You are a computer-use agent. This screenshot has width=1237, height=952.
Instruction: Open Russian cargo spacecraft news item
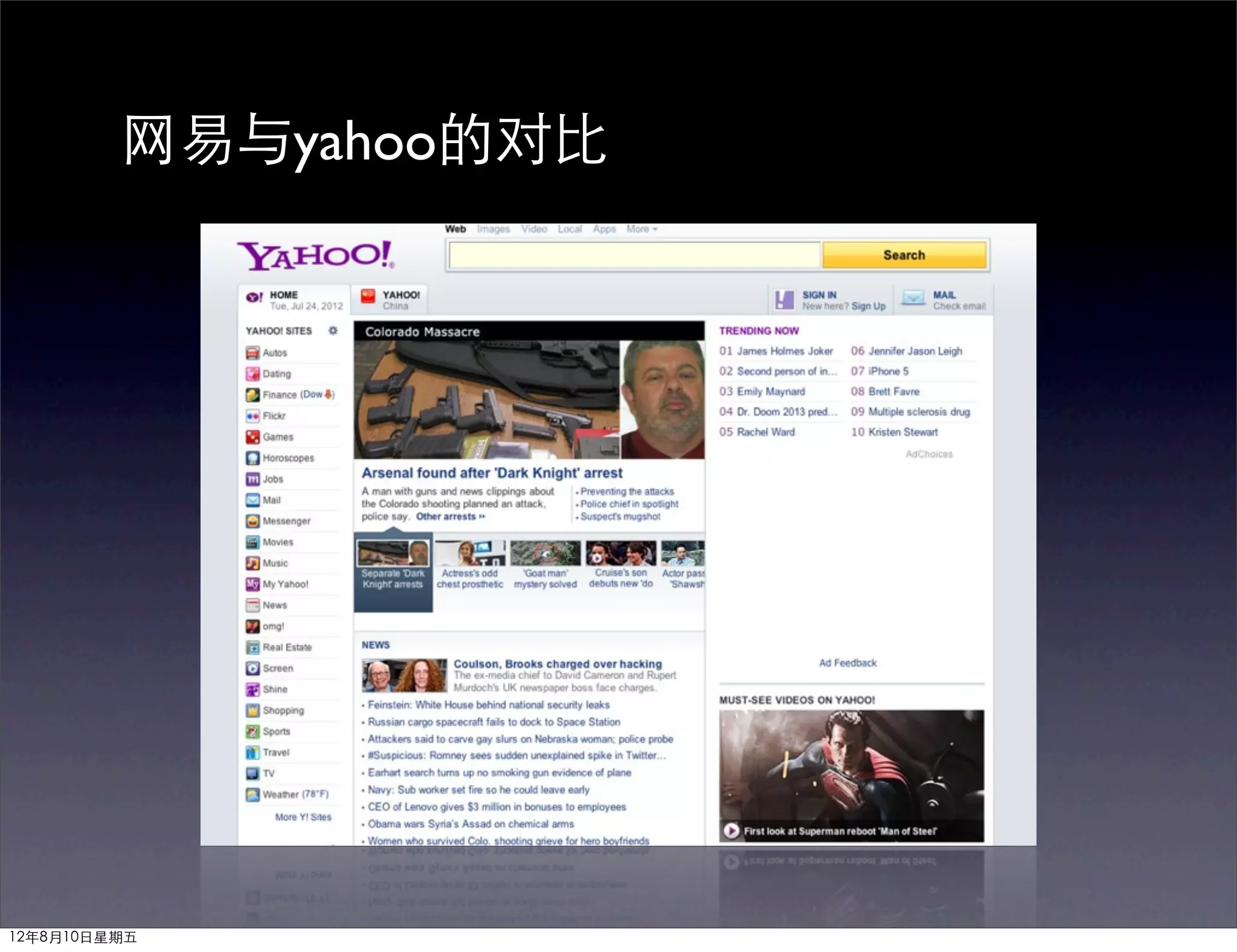point(494,722)
